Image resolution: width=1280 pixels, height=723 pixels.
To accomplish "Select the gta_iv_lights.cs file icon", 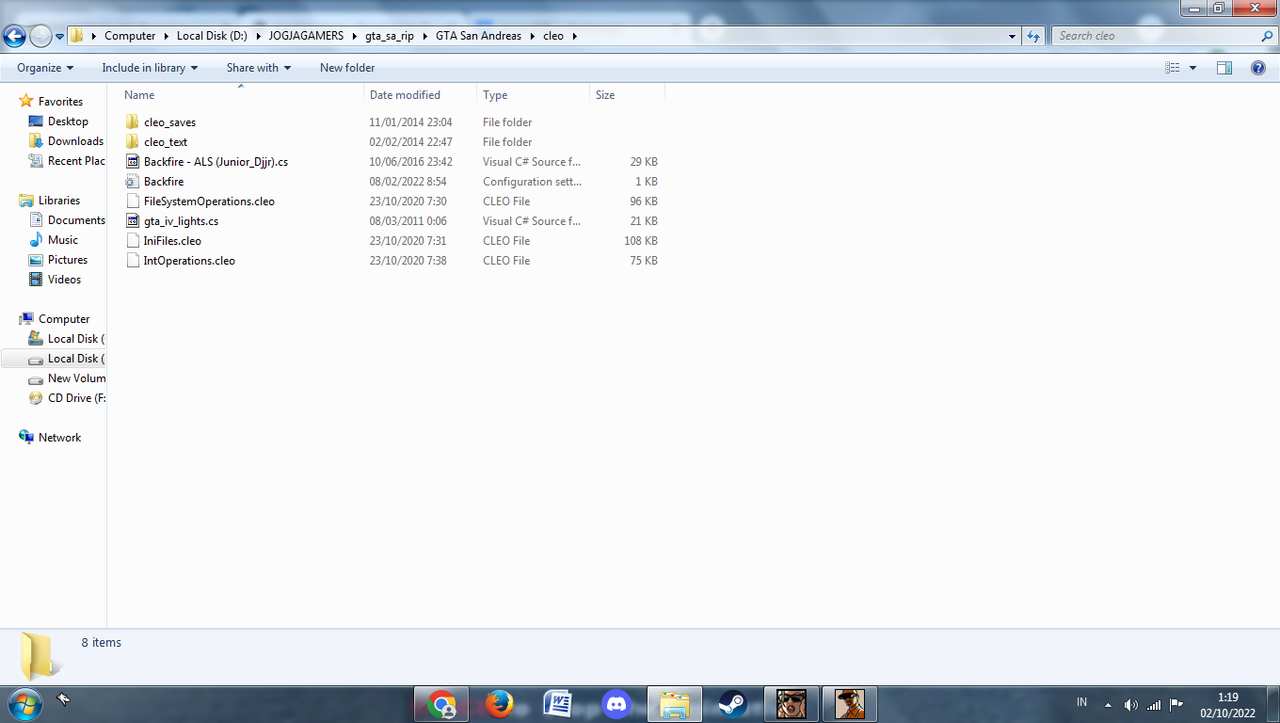I will (x=132, y=221).
